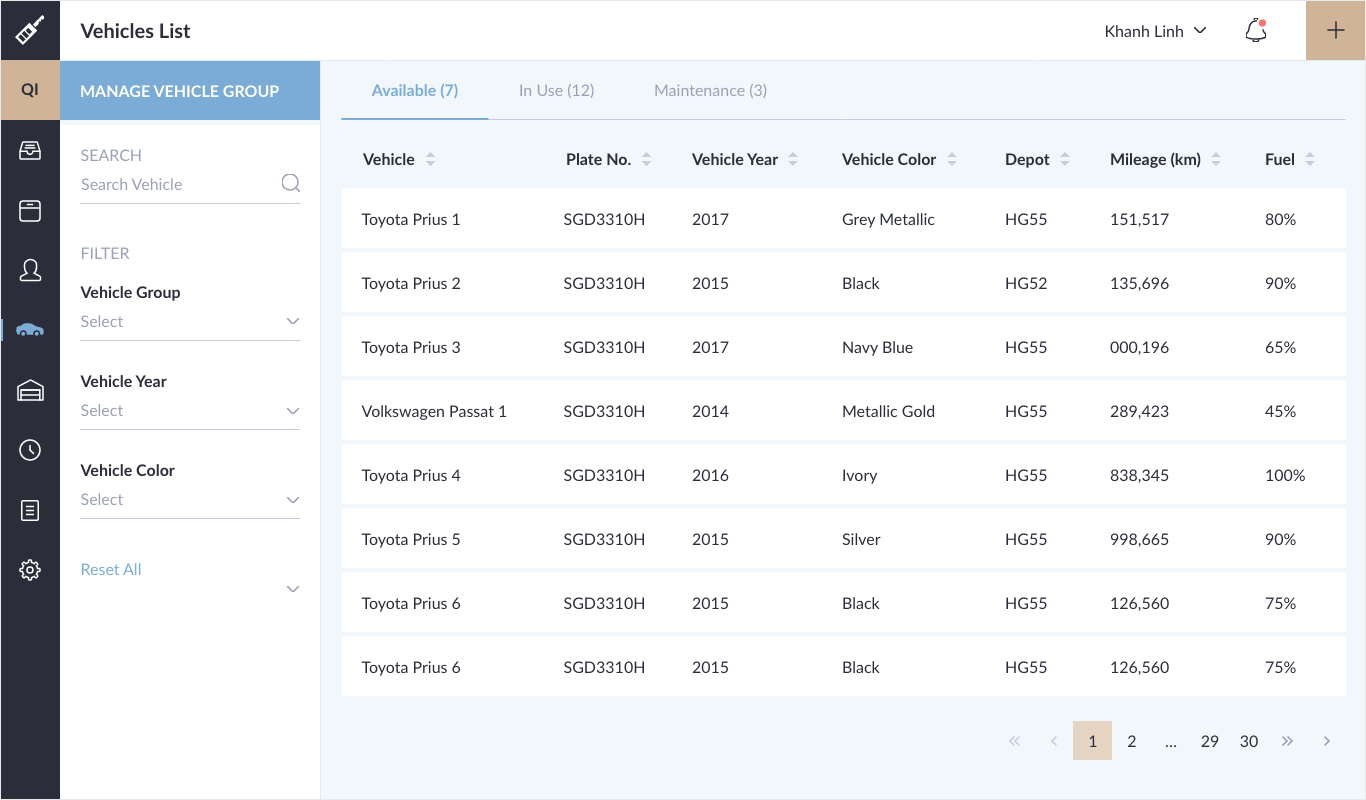This screenshot has width=1366, height=800.
Task: Go to pagination page 29
Action: point(1210,741)
